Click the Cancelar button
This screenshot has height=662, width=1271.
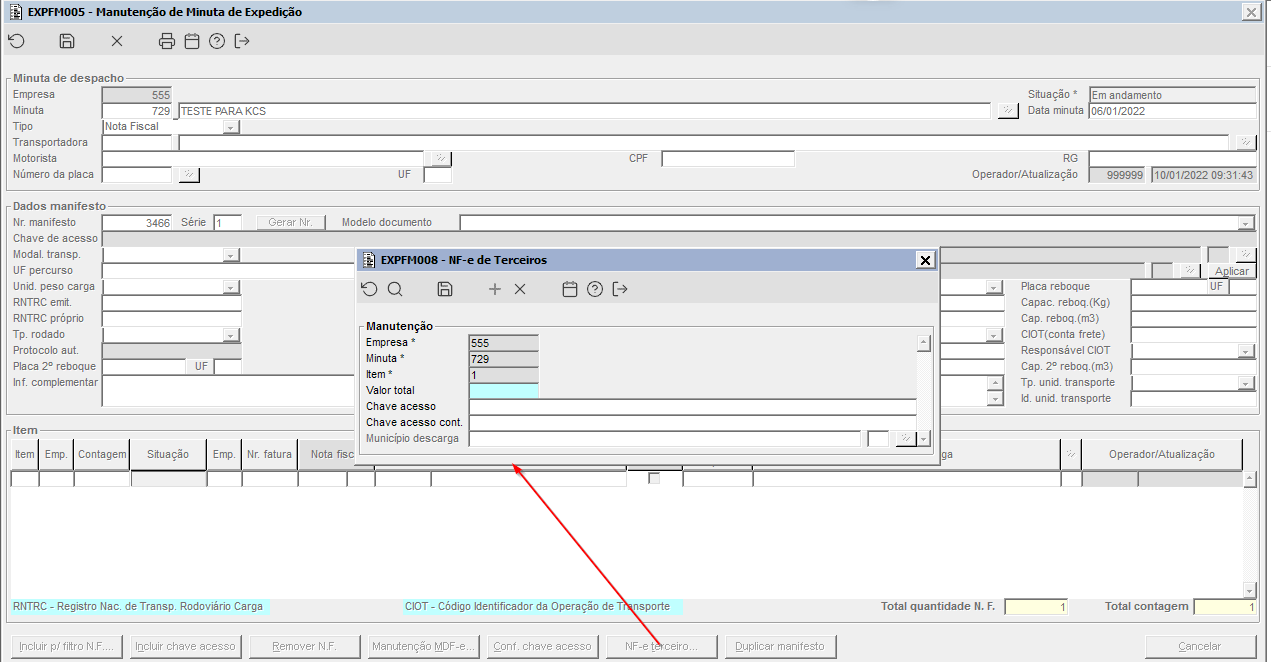coord(1200,646)
